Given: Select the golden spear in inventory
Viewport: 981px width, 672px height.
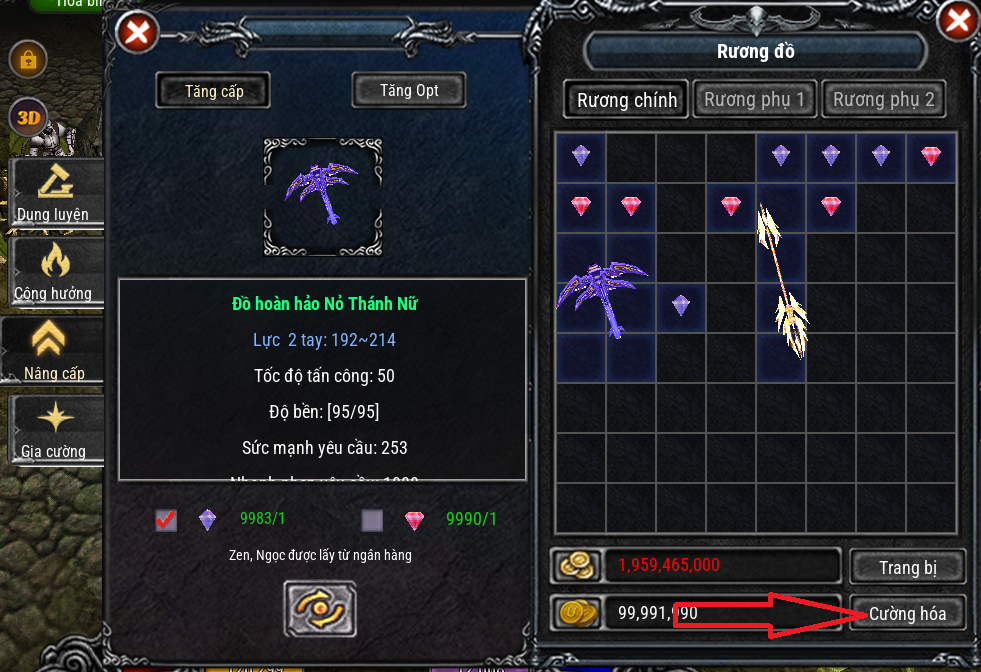Looking at the screenshot, I should (781, 280).
